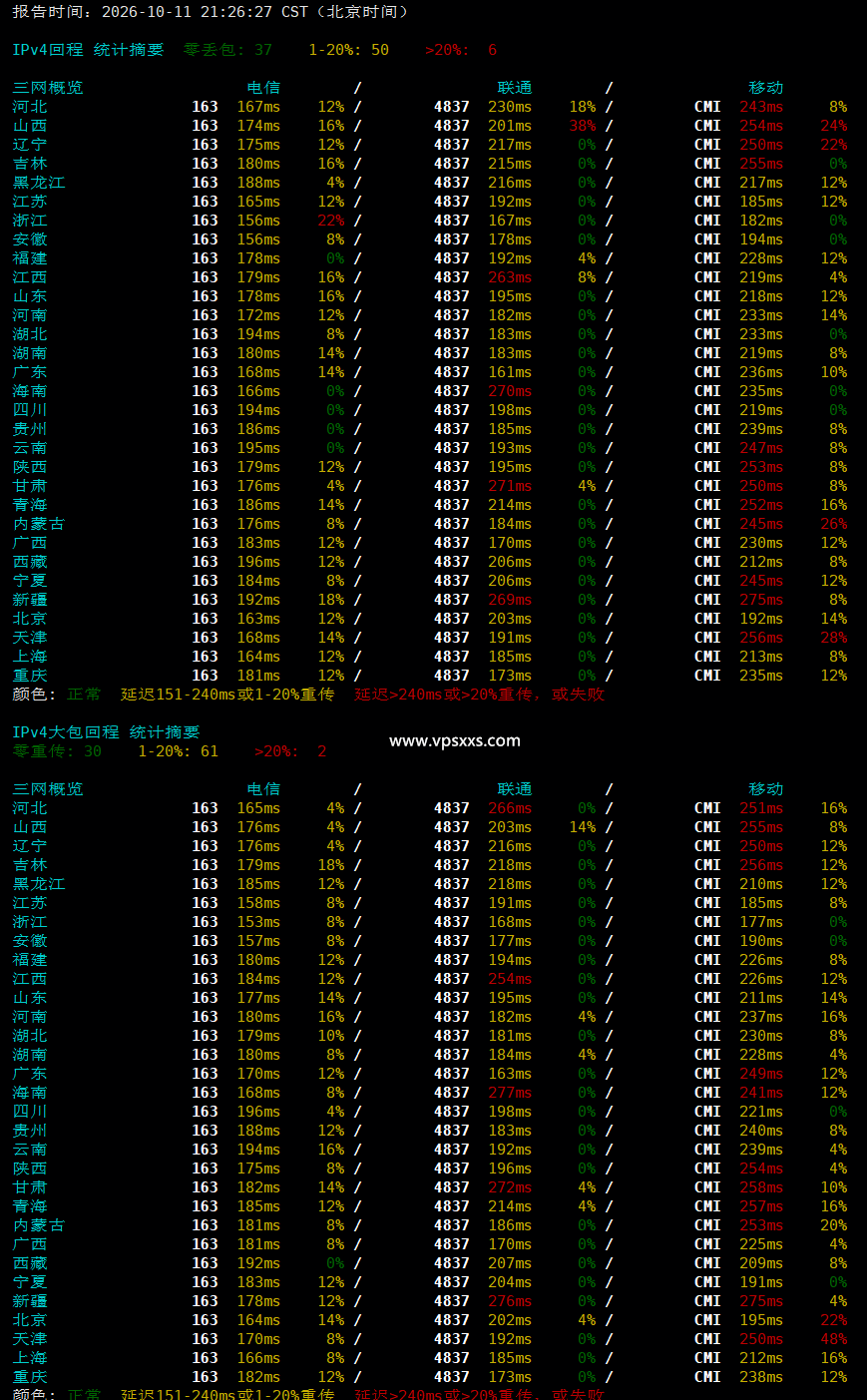Click the 黑龙江 row label in first table
This screenshot has width=867, height=1400.
tap(39, 183)
